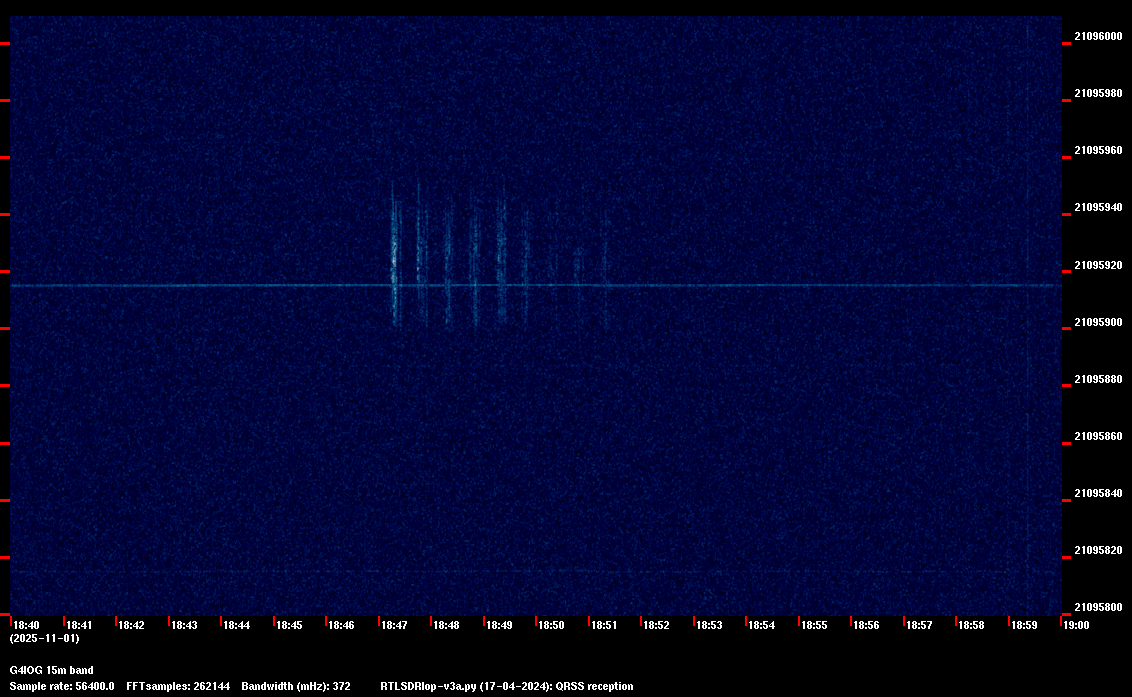This screenshot has width=1132, height=697.
Task: Click the 18:44 time label
Action: [237, 625]
